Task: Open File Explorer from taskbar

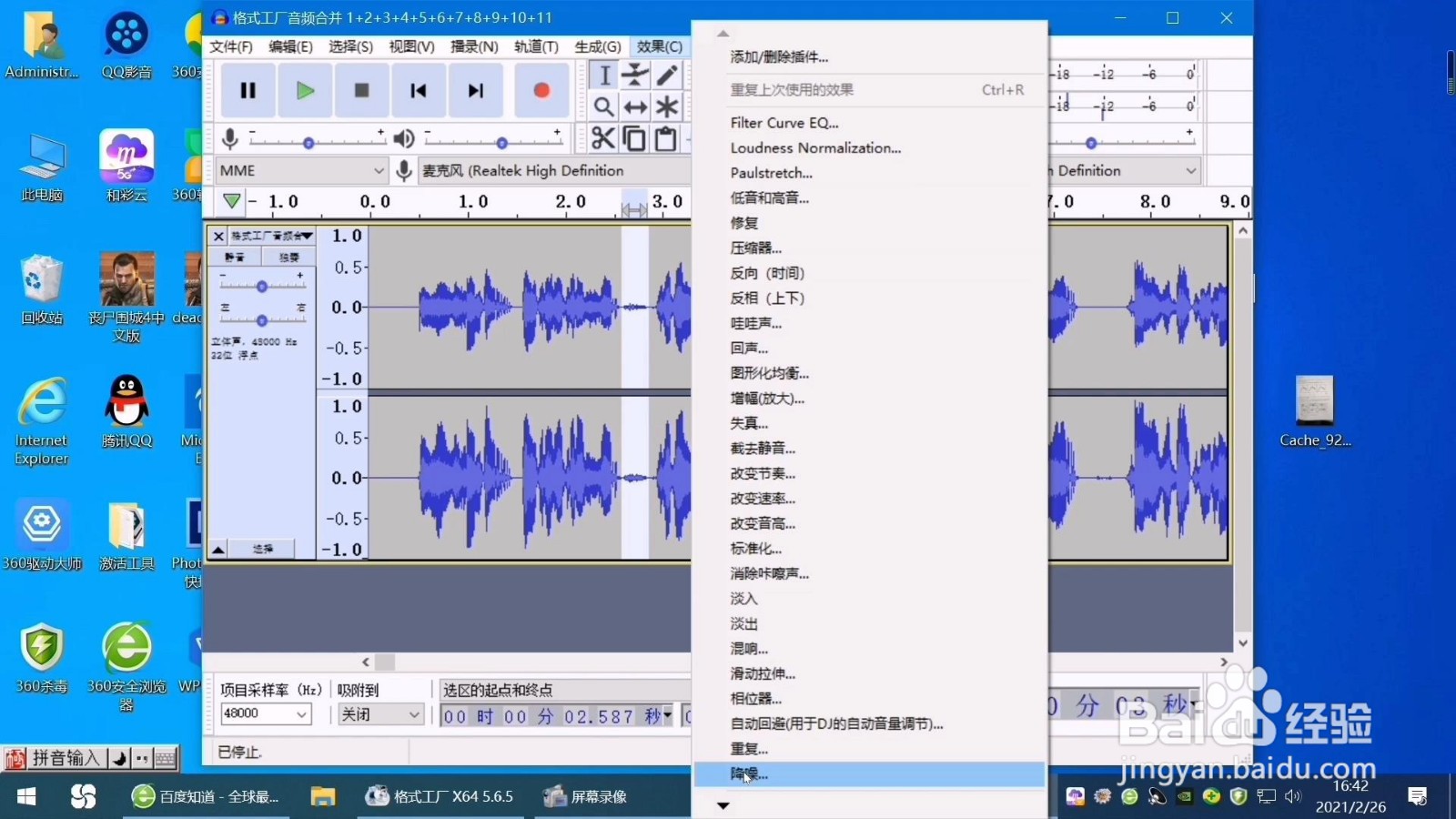Action: (322, 797)
